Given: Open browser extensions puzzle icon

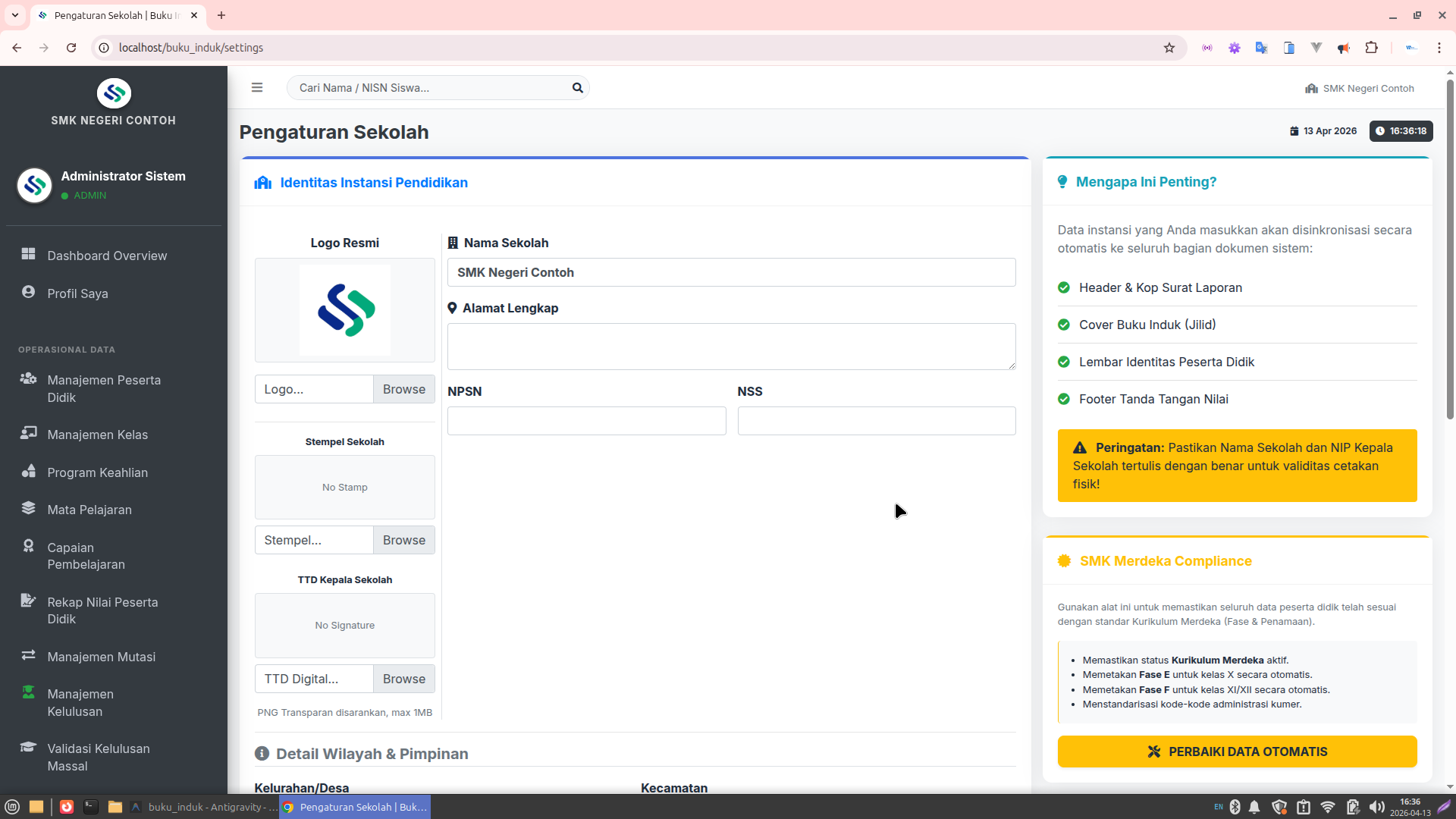Looking at the screenshot, I should pos(1371,48).
